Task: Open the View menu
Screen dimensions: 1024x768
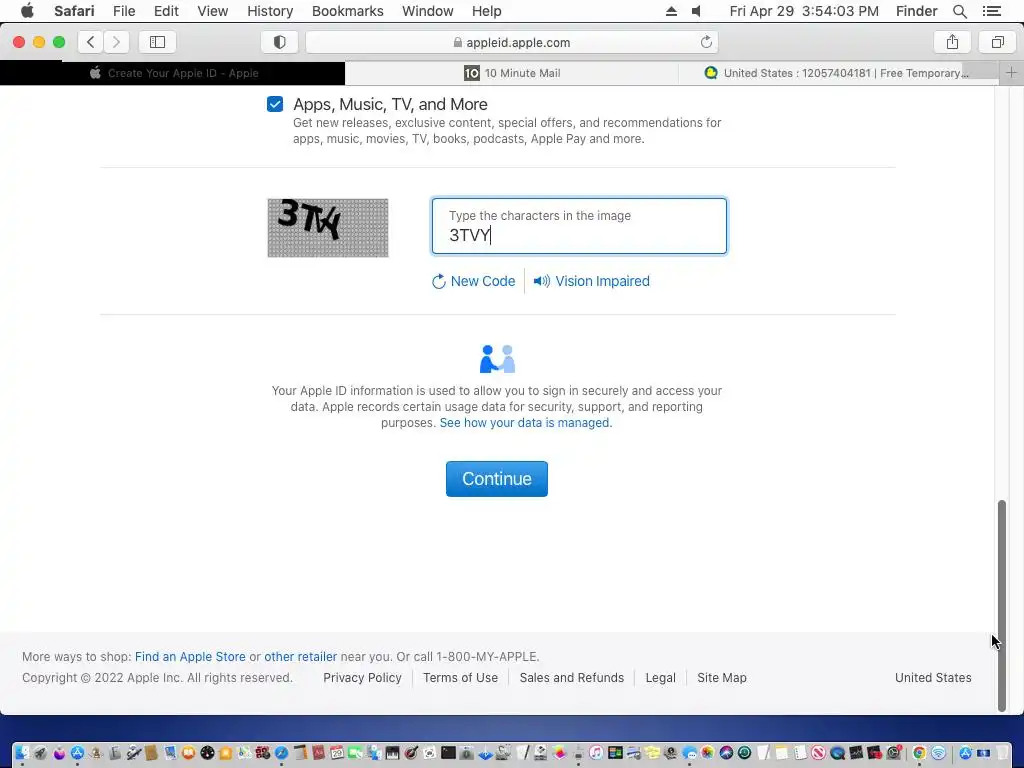Action: (212, 11)
